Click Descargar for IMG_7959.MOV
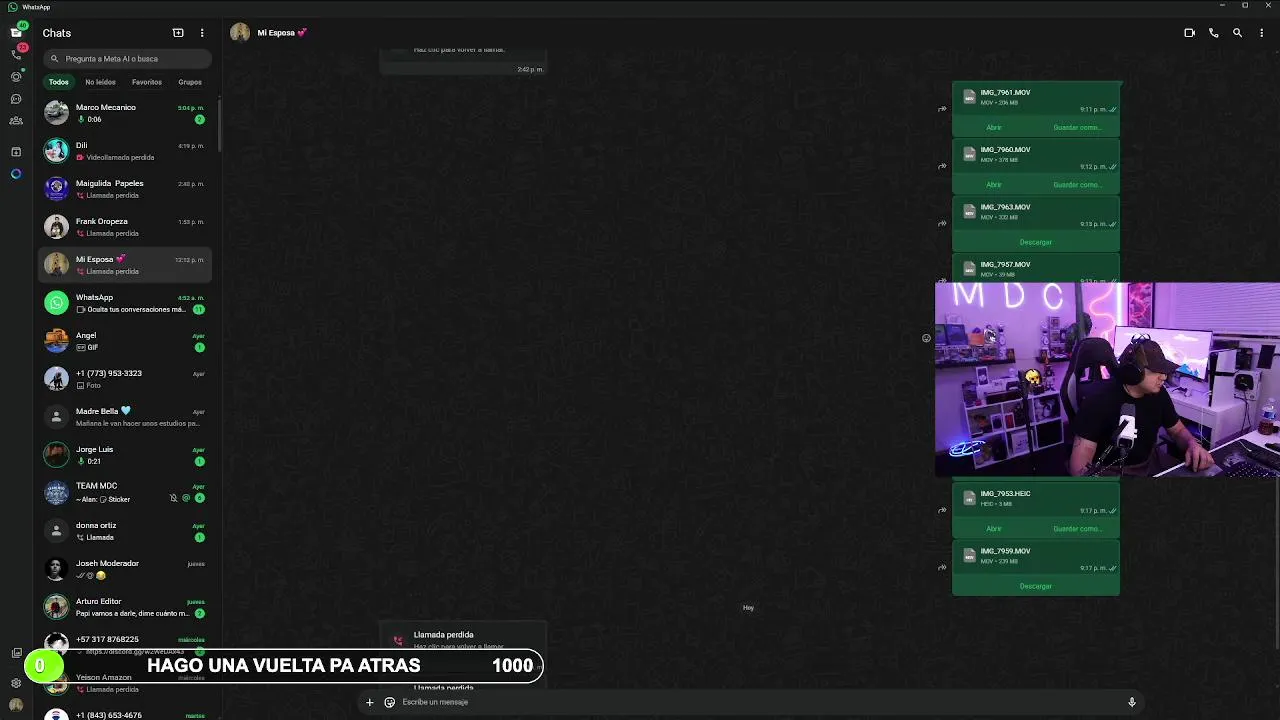 coord(1035,586)
